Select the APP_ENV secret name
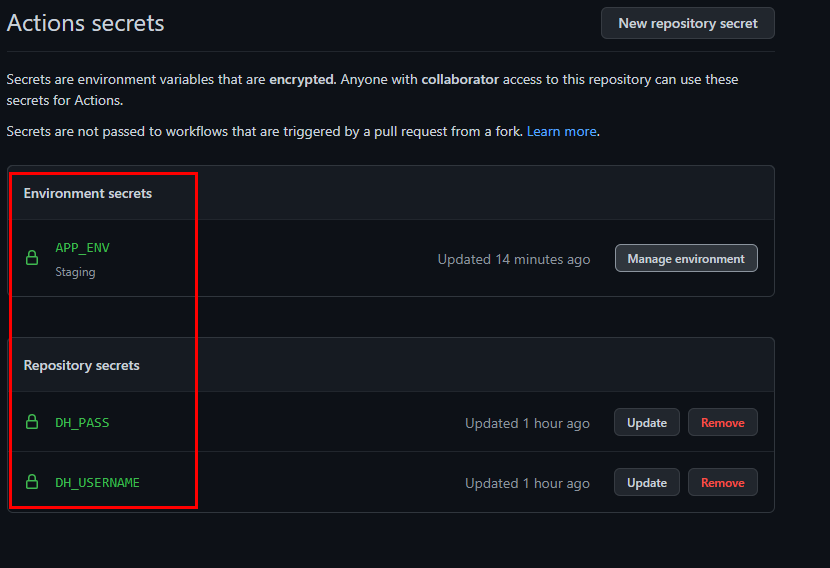The width and height of the screenshot is (830, 568). (x=83, y=248)
